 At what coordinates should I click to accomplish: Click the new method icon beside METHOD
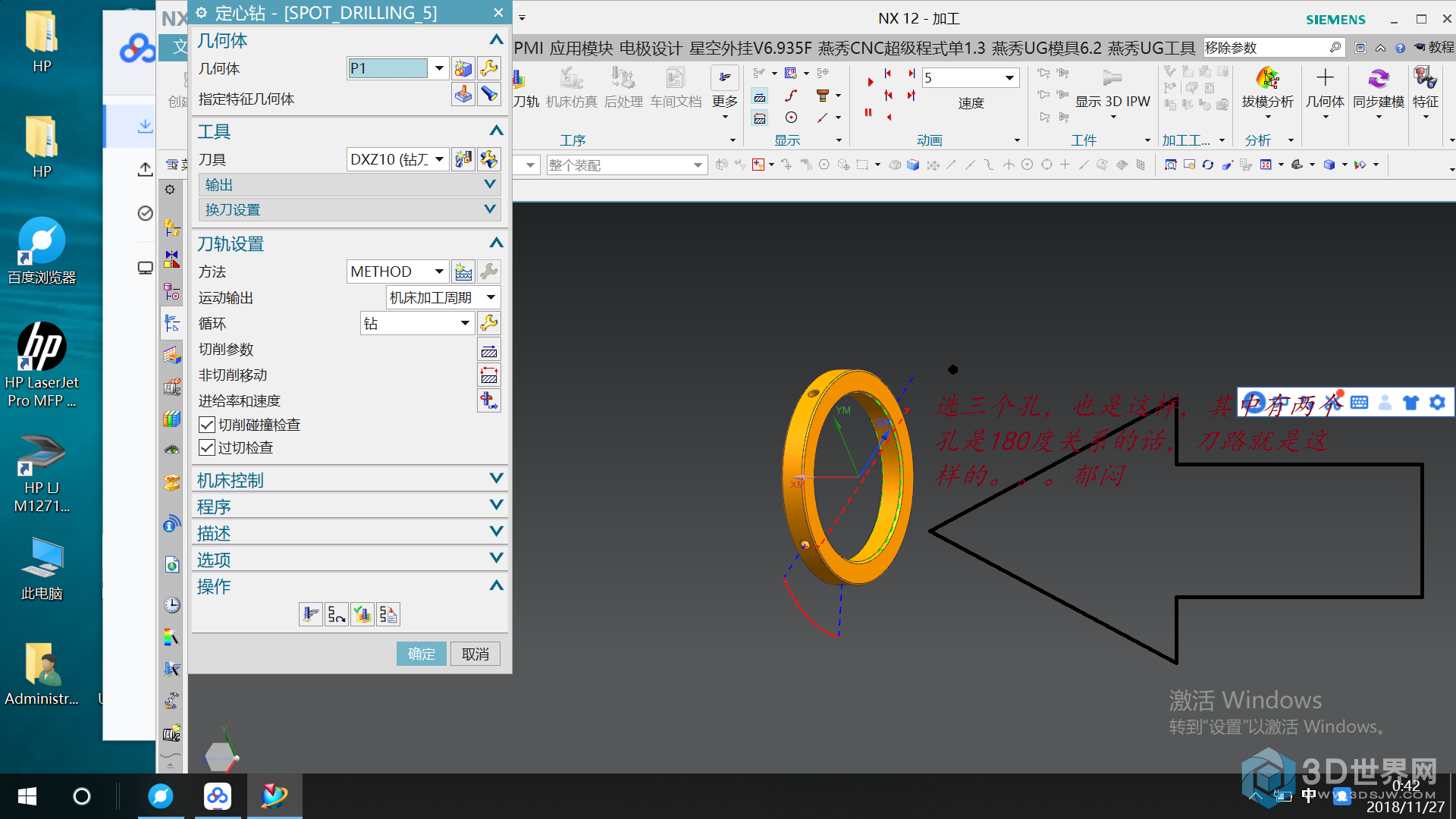463,271
